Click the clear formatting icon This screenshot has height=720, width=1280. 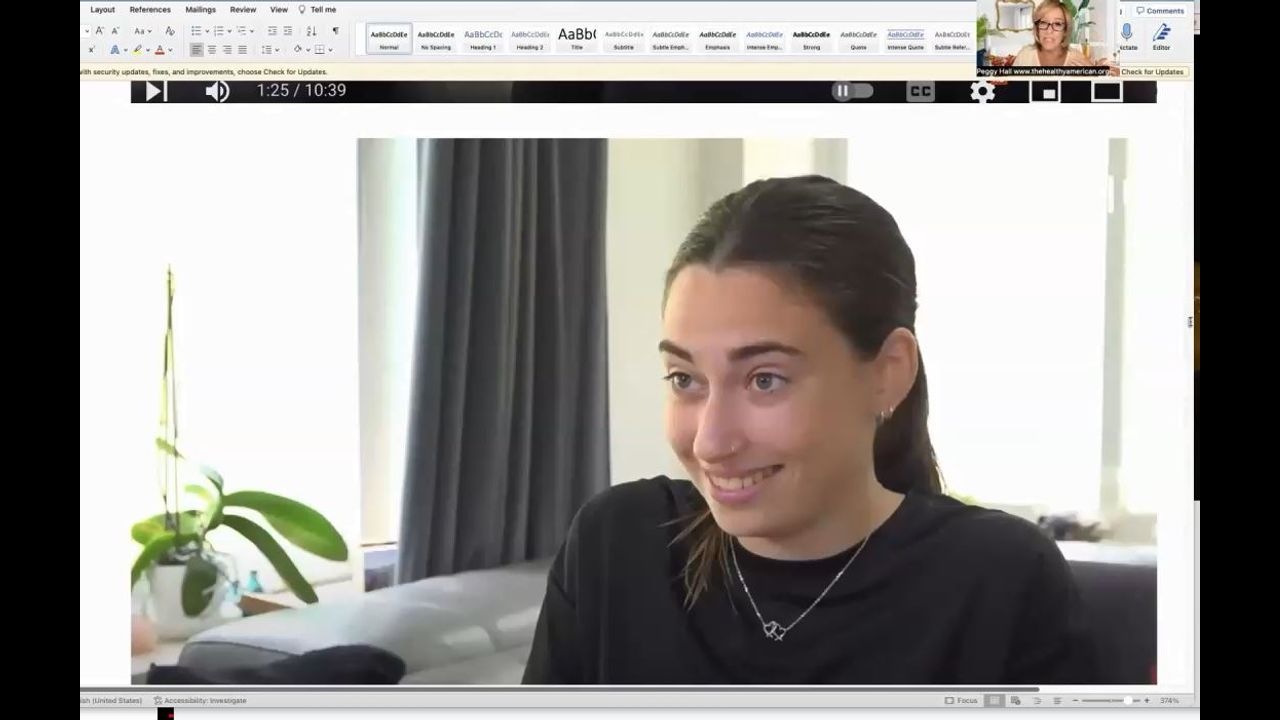coord(169,31)
